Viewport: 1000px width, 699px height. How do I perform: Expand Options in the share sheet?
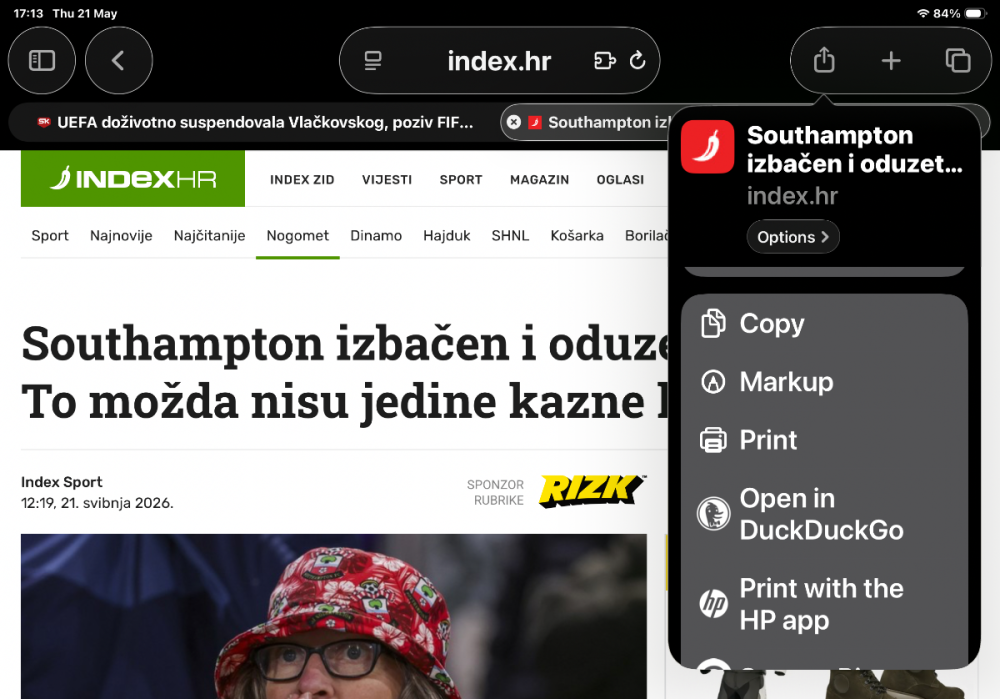(x=793, y=237)
